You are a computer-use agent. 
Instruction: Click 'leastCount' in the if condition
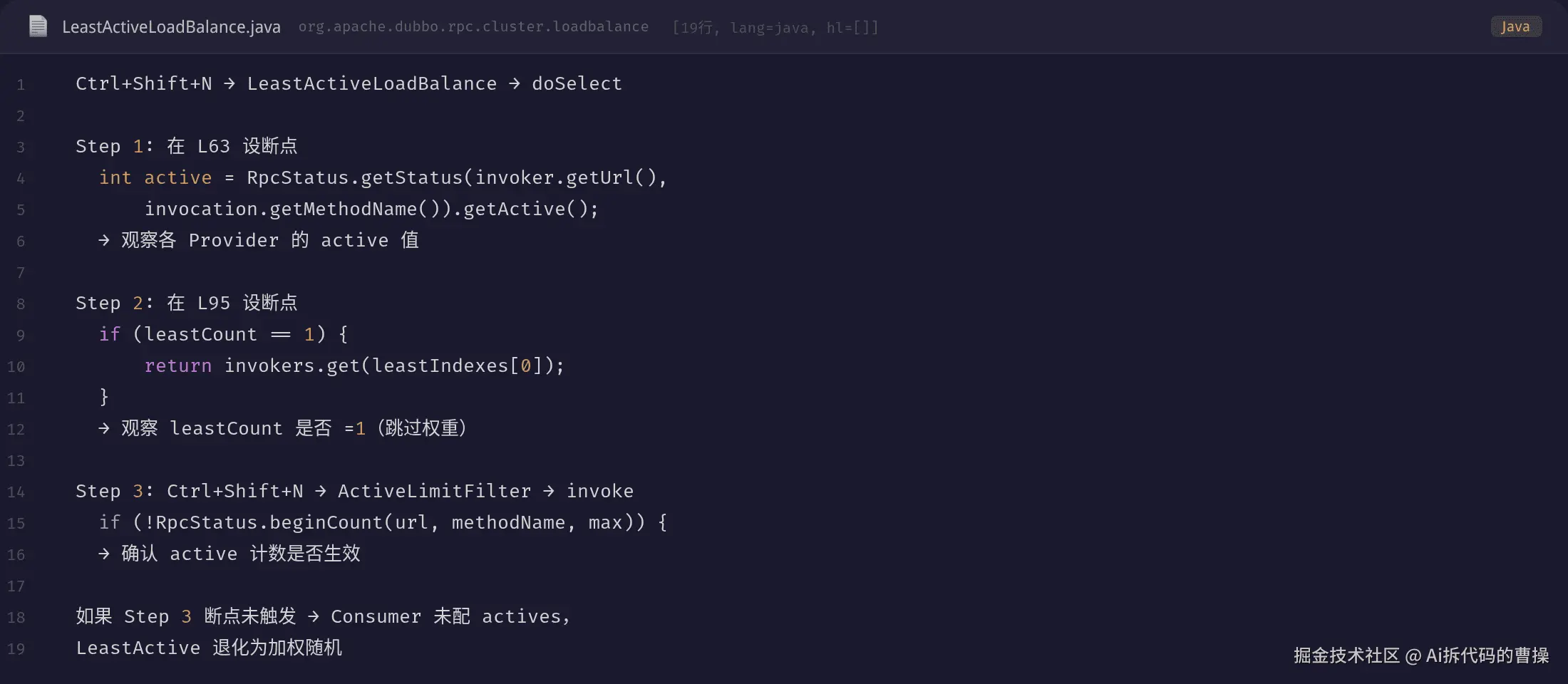200,334
